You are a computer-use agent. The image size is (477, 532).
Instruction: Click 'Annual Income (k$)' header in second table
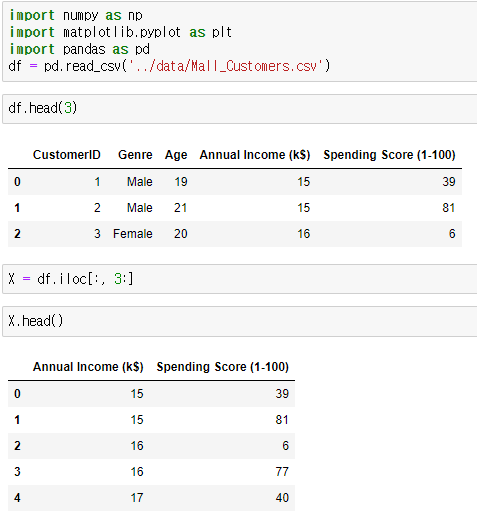(x=88, y=367)
